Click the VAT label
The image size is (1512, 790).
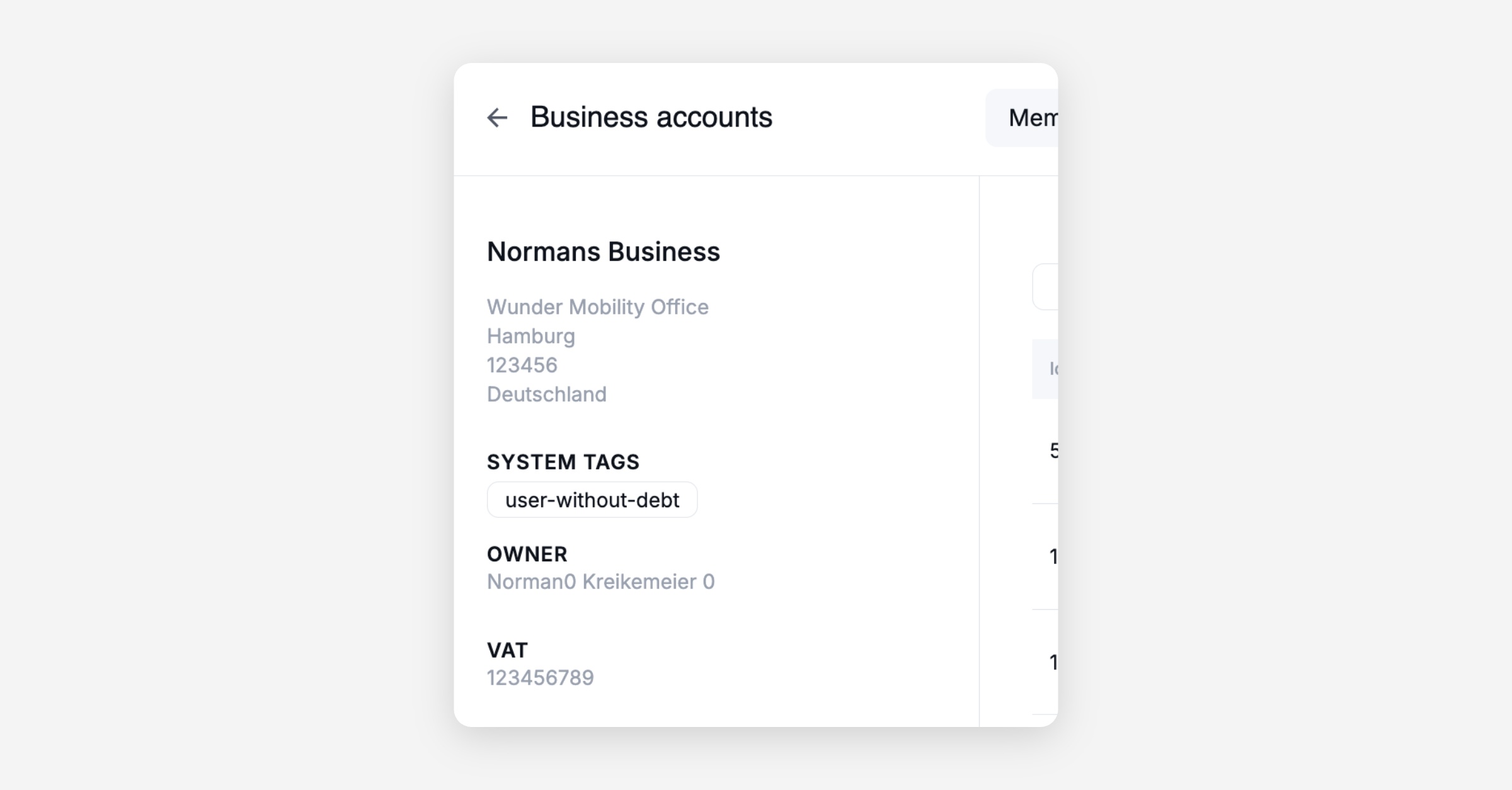(507, 650)
